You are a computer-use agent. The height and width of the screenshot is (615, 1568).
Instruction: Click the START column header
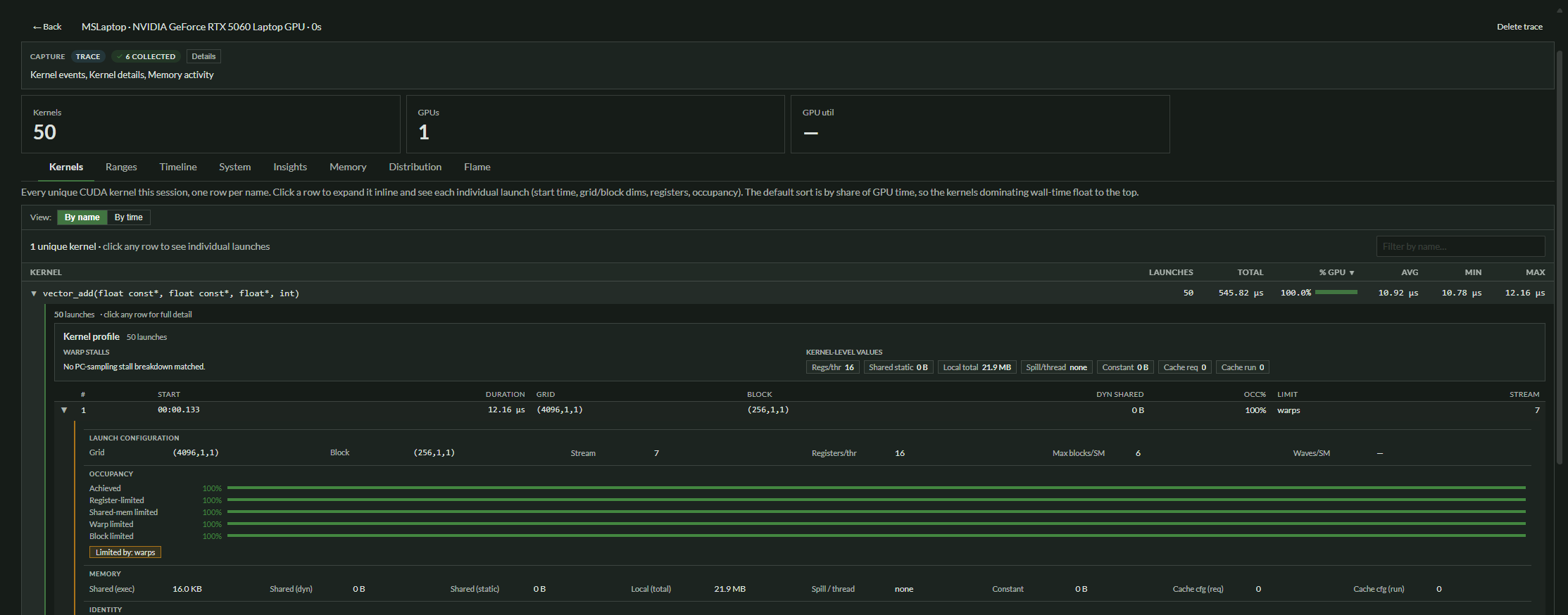(x=169, y=395)
